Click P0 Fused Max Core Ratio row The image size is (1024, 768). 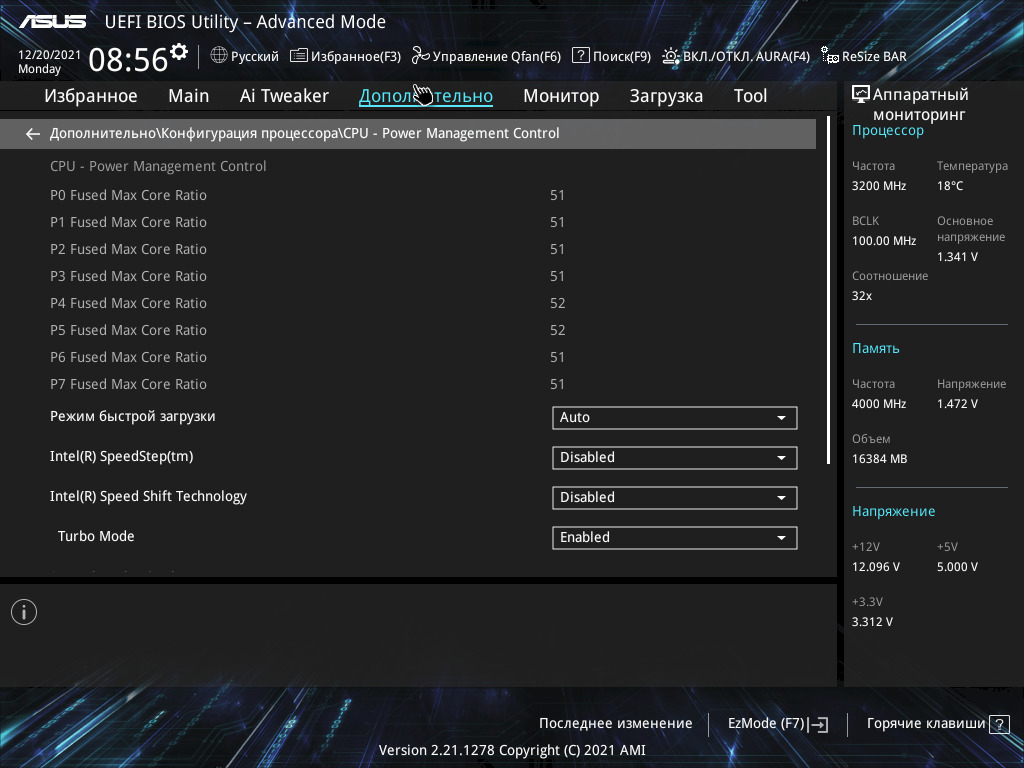[x=408, y=195]
